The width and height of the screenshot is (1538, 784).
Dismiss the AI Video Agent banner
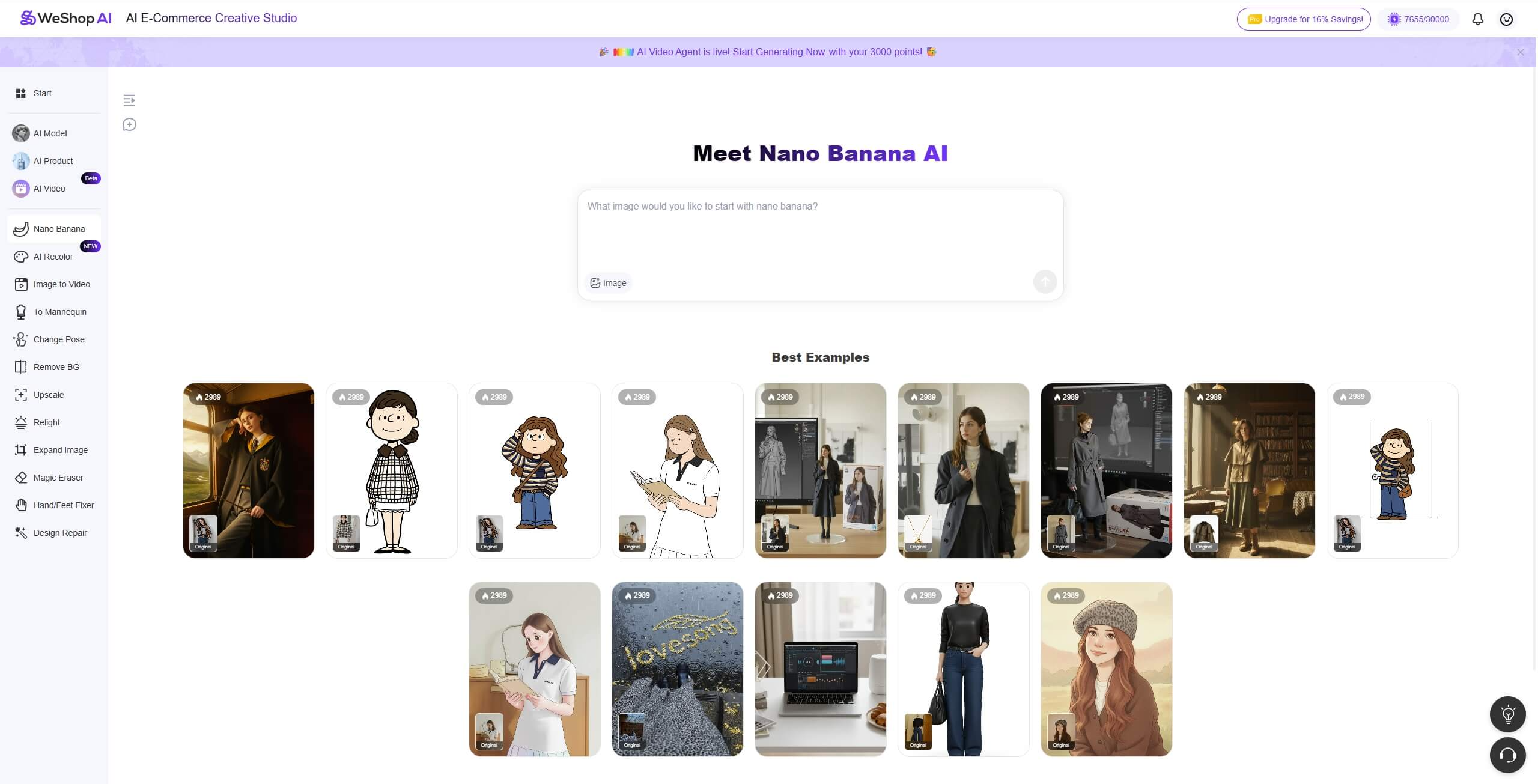[x=1520, y=53]
